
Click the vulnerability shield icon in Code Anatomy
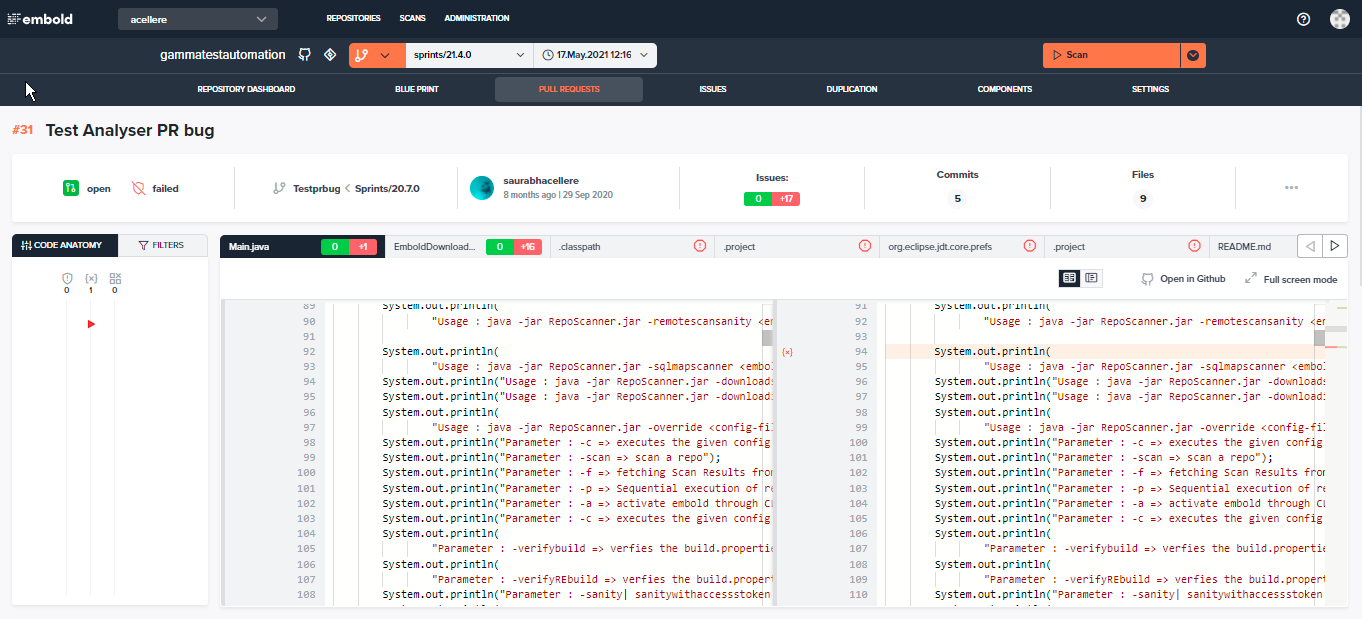tap(67, 278)
